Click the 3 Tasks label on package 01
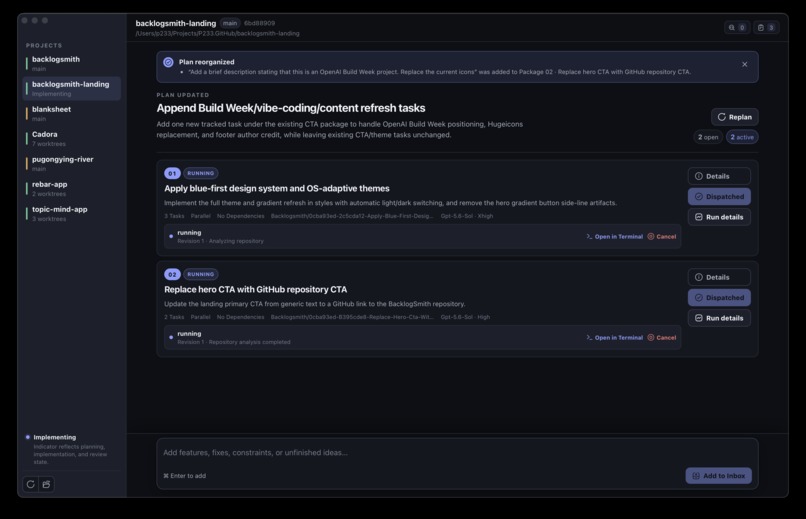This screenshot has height=519, width=806. point(174,216)
